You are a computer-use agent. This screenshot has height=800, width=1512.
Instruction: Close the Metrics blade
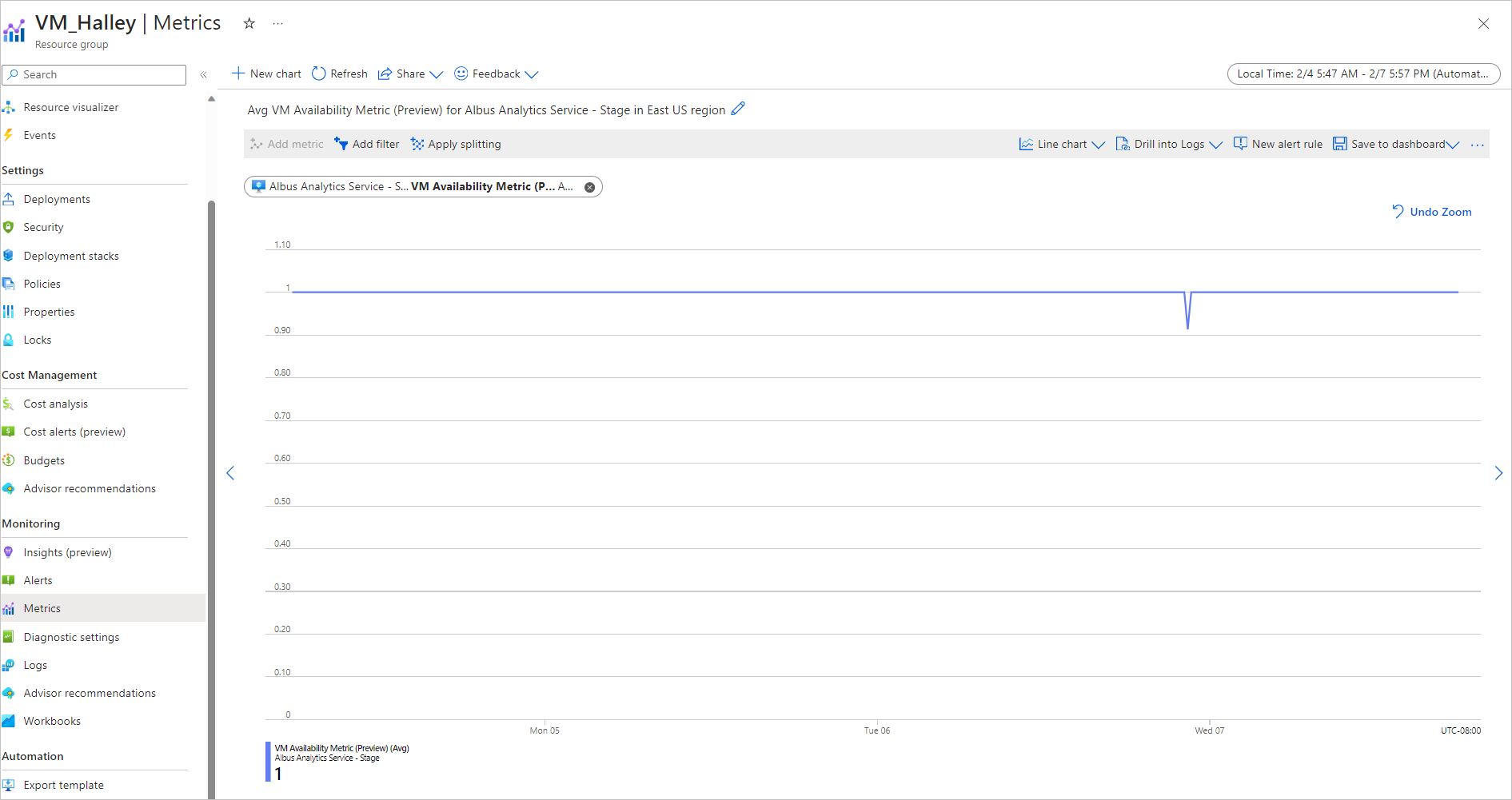1483,24
